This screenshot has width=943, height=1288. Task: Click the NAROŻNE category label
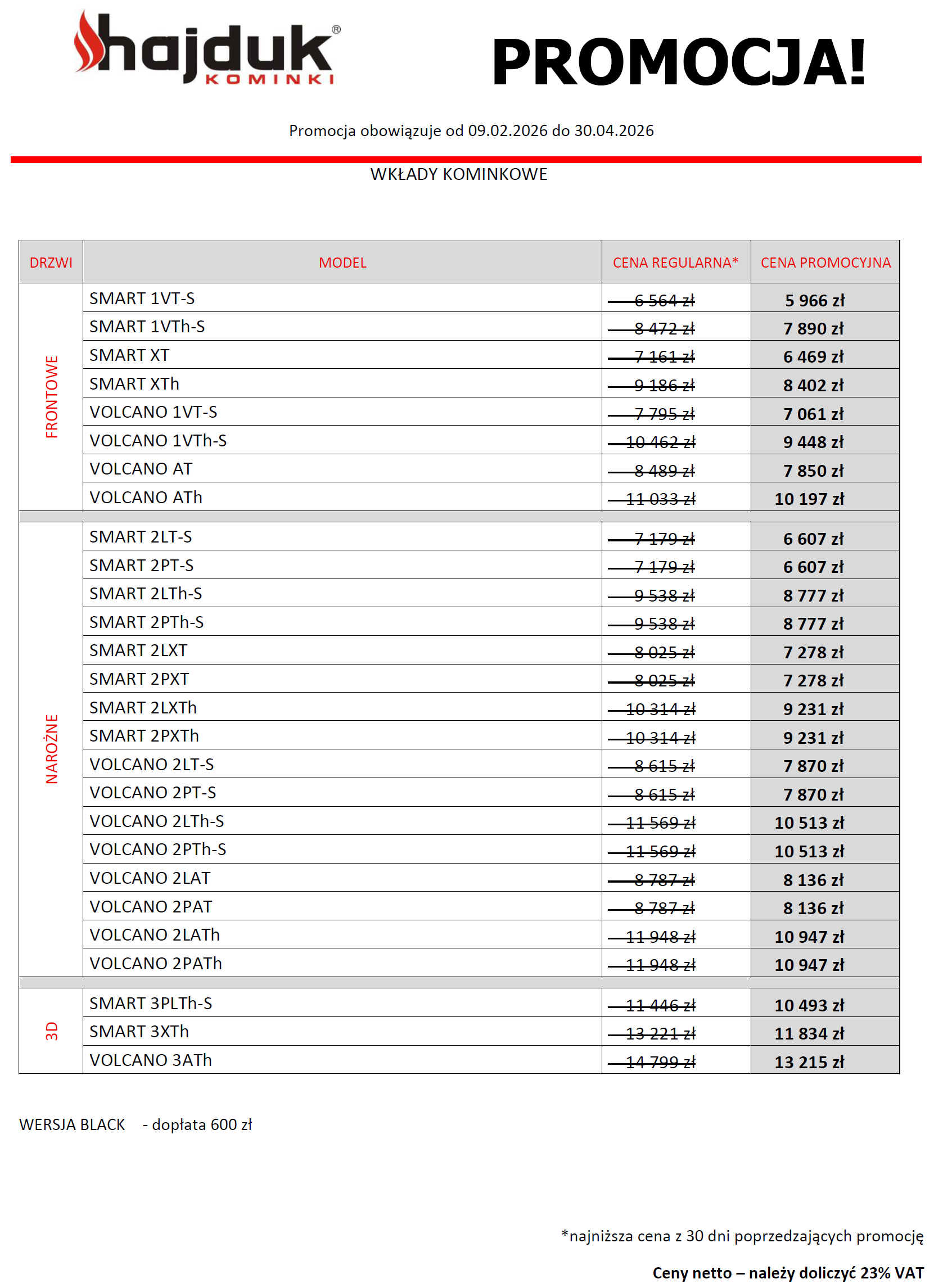(51, 748)
